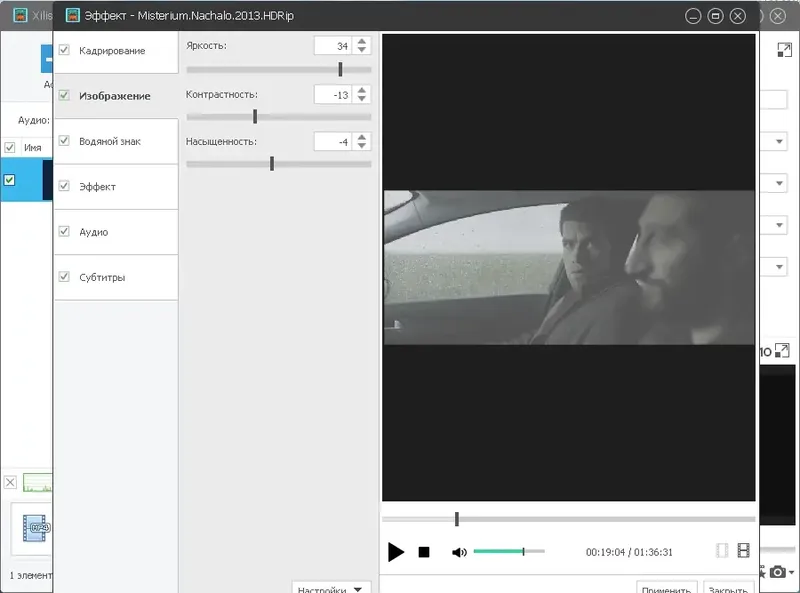Click the Контрастность slider handle
This screenshot has height=593, width=800.
tap(255, 116)
